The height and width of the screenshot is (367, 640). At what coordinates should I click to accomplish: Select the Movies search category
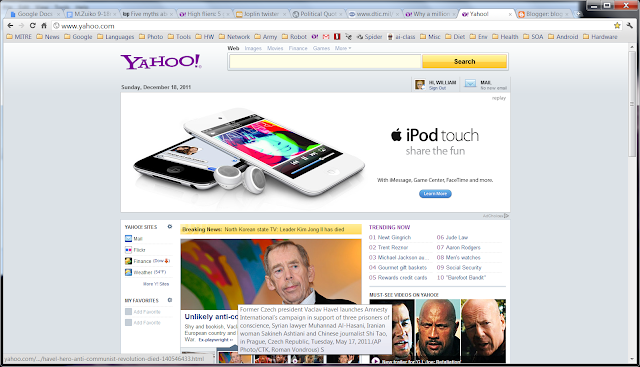pyautogui.click(x=275, y=48)
